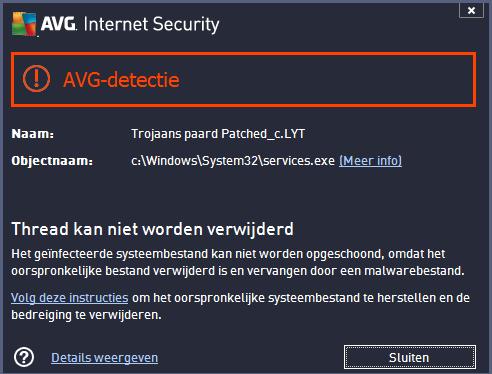Click Thread kan niet worden verwijderd heading

(153, 229)
